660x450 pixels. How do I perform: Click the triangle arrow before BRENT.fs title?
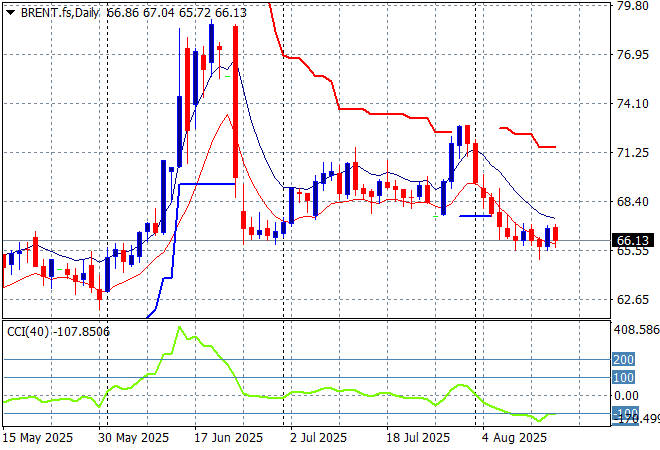tap(10, 11)
